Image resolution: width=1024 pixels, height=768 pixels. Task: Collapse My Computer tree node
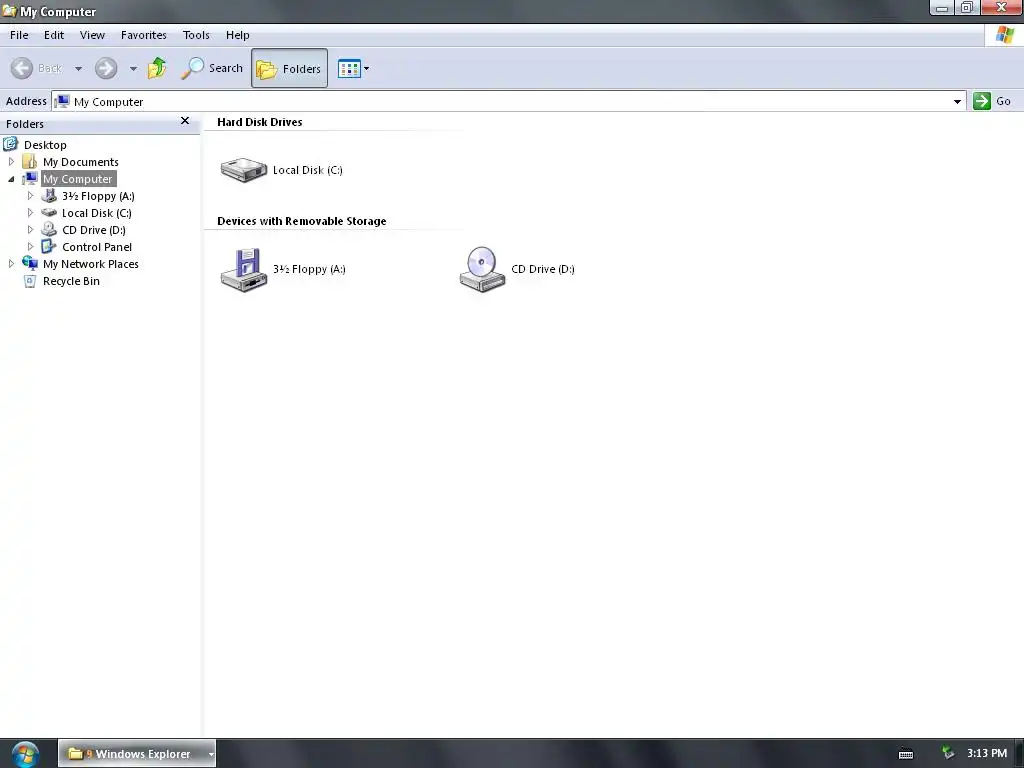pos(11,179)
